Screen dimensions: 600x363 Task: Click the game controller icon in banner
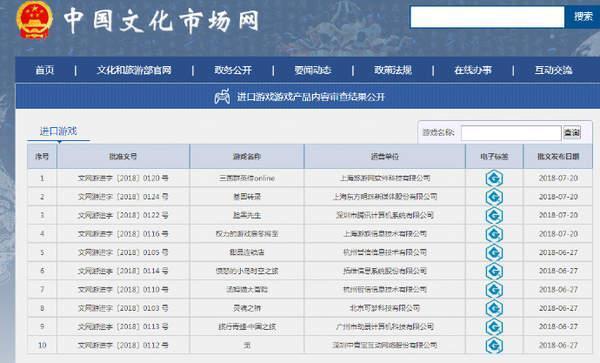[x=222, y=97]
